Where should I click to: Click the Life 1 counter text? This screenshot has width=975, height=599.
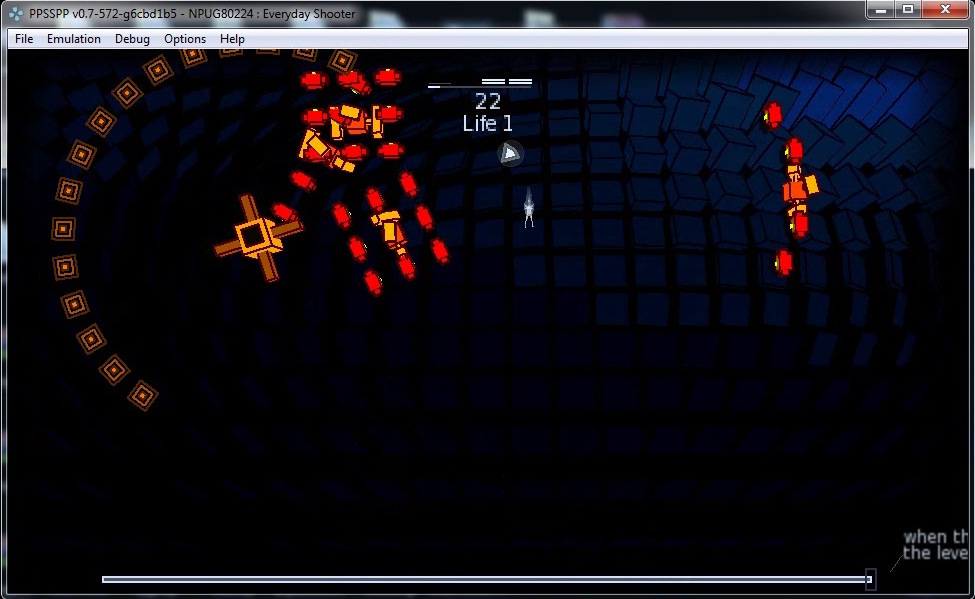point(488,124)
